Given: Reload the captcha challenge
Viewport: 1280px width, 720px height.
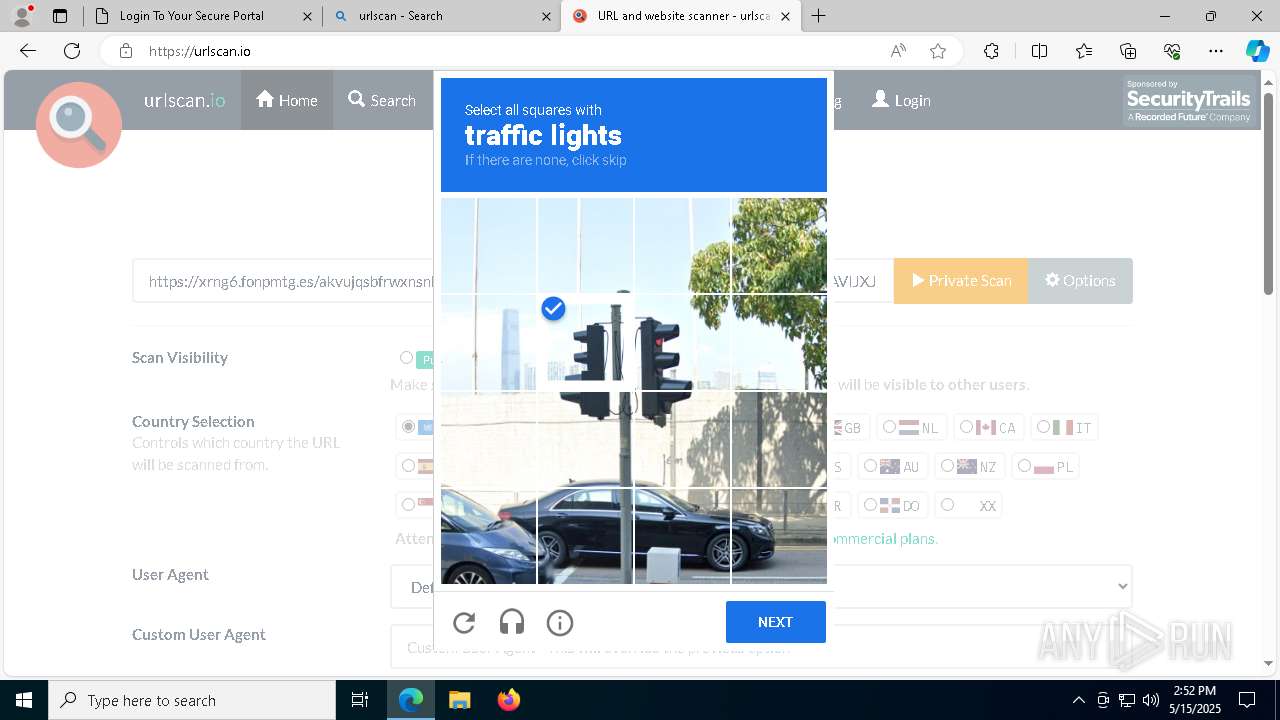Looking at the screenshot, I should point(464,623).
